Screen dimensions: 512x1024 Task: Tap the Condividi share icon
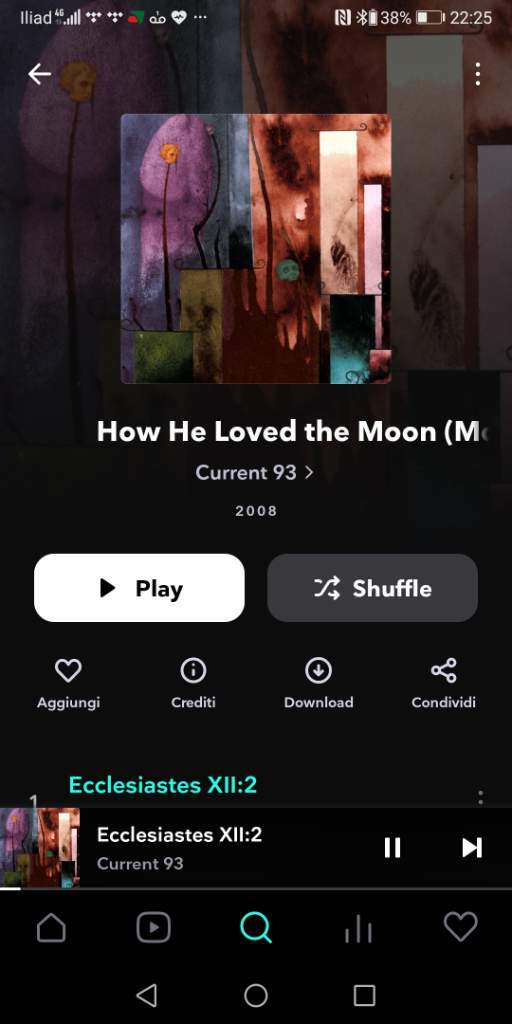coord(443,671)
